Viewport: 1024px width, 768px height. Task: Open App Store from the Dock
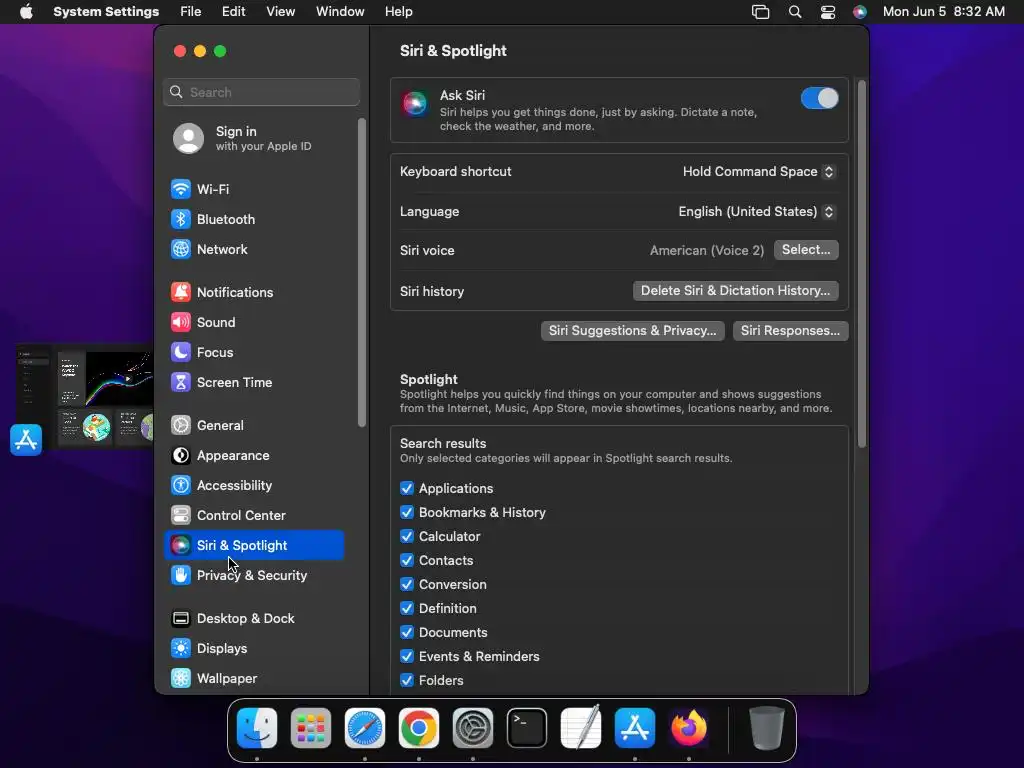click(635, 728)
